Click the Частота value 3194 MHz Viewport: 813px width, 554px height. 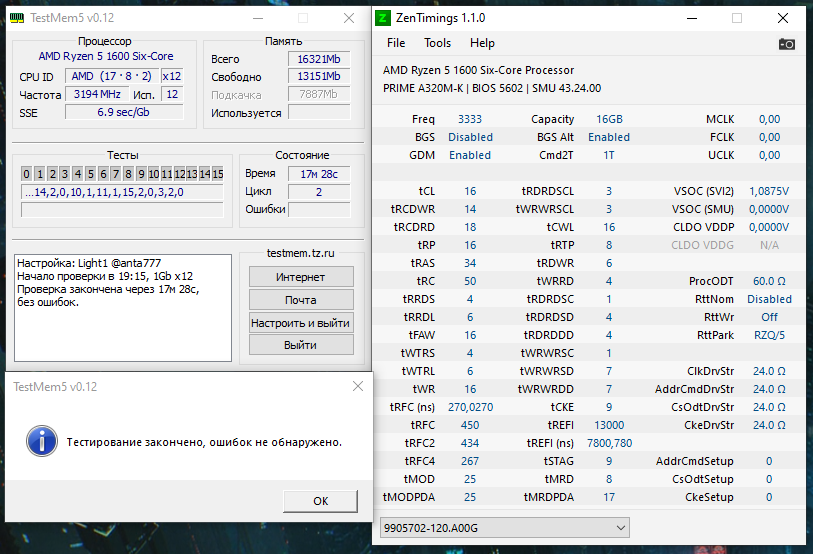97,94
